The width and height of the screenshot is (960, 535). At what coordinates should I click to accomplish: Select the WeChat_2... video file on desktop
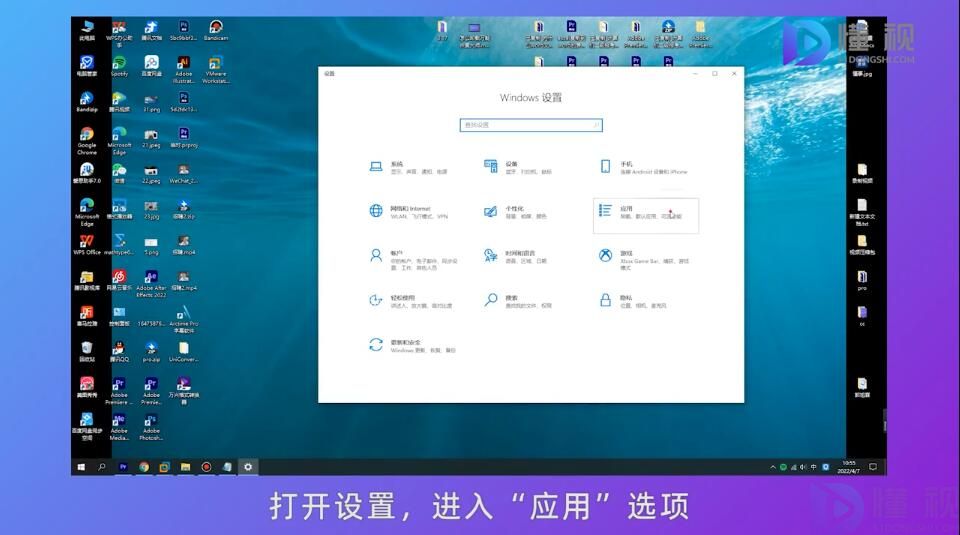click(184, 174)
